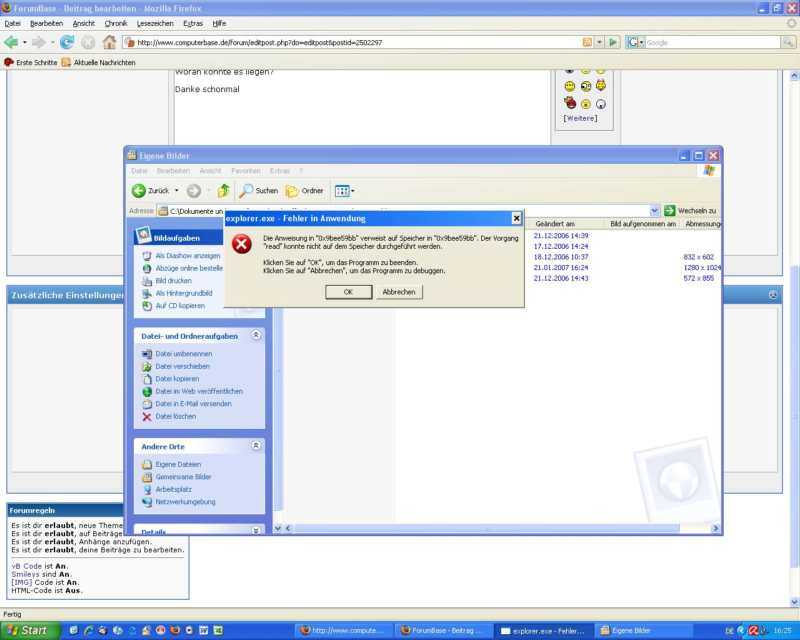This screenshot has height=640, width=800.
Task: Click Firefox stop loading button
Action: 88,42
